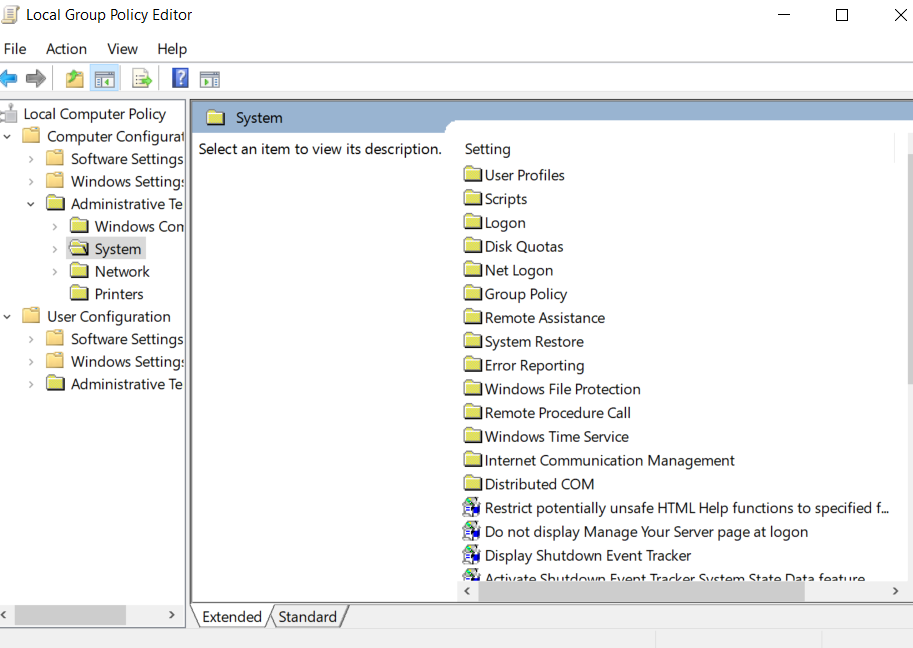This screenshot has height=648, width=913.
Task: Click the Group Policy folder icon
Action: pos(473,293)
